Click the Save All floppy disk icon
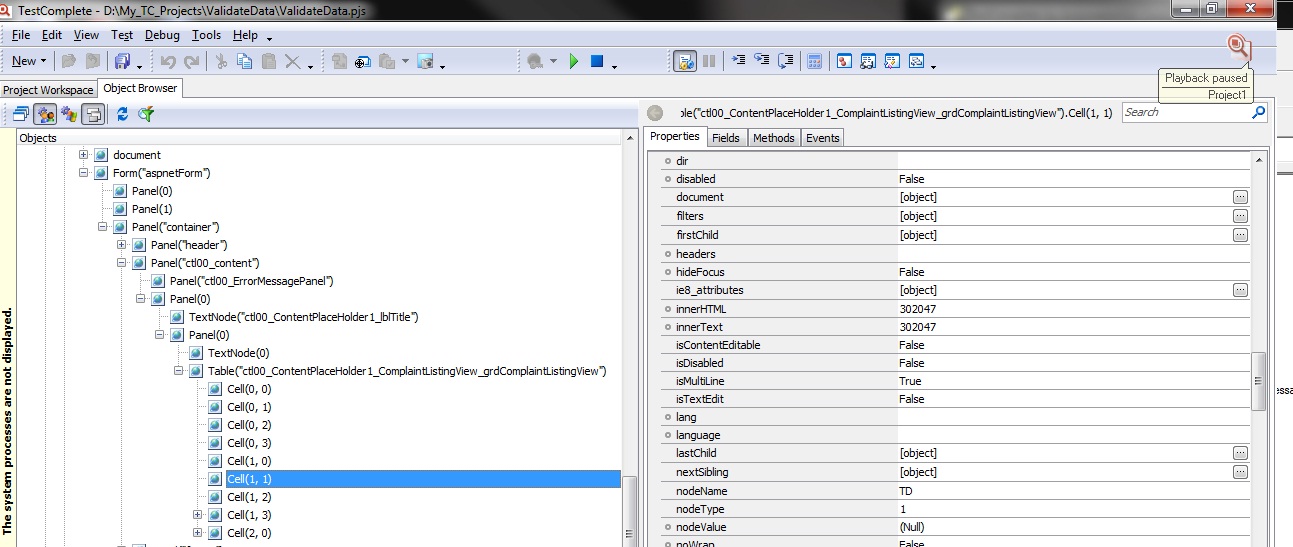 123,62
